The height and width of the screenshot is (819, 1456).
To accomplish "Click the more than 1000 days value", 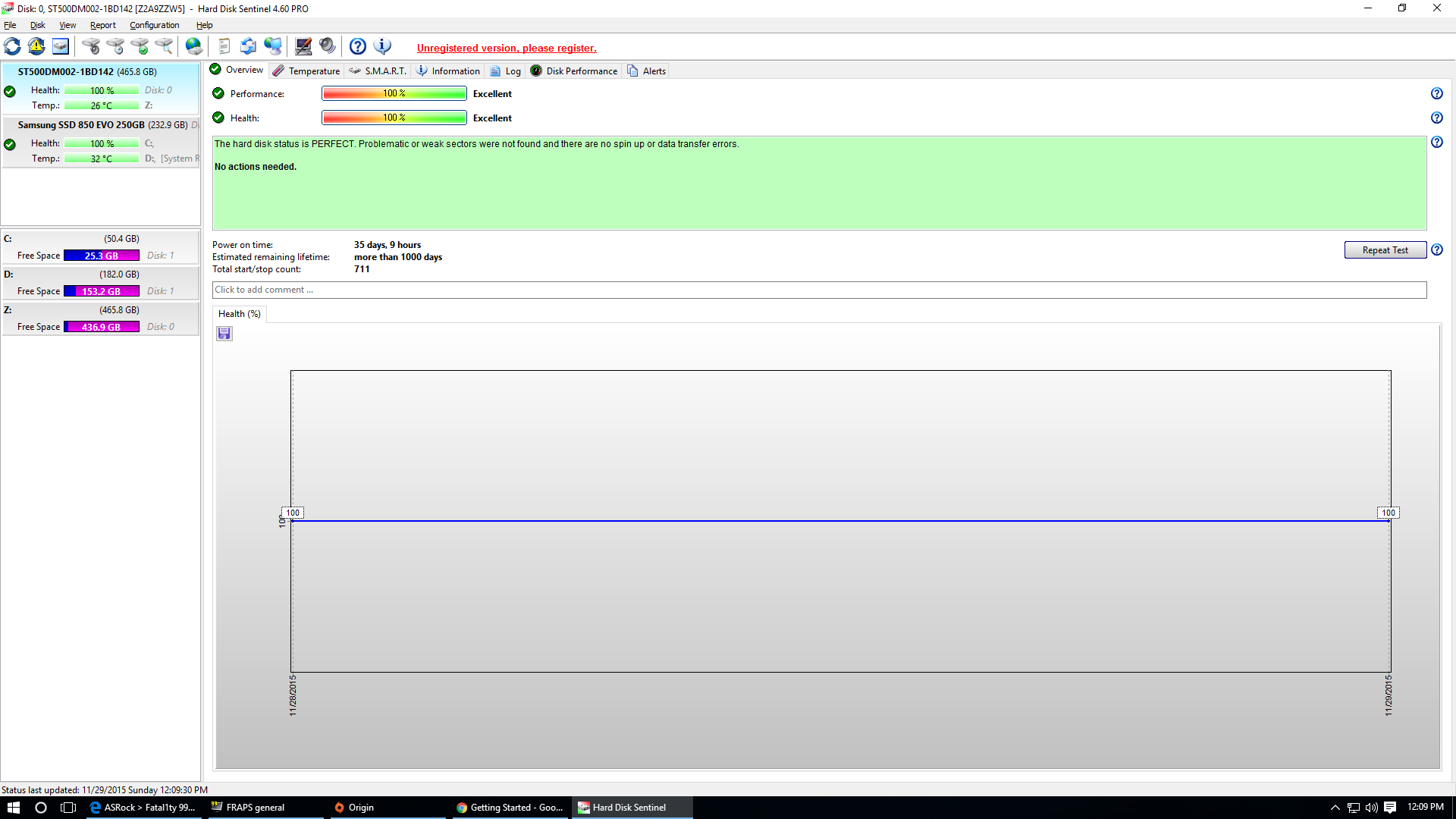I will tap(398, 257).
